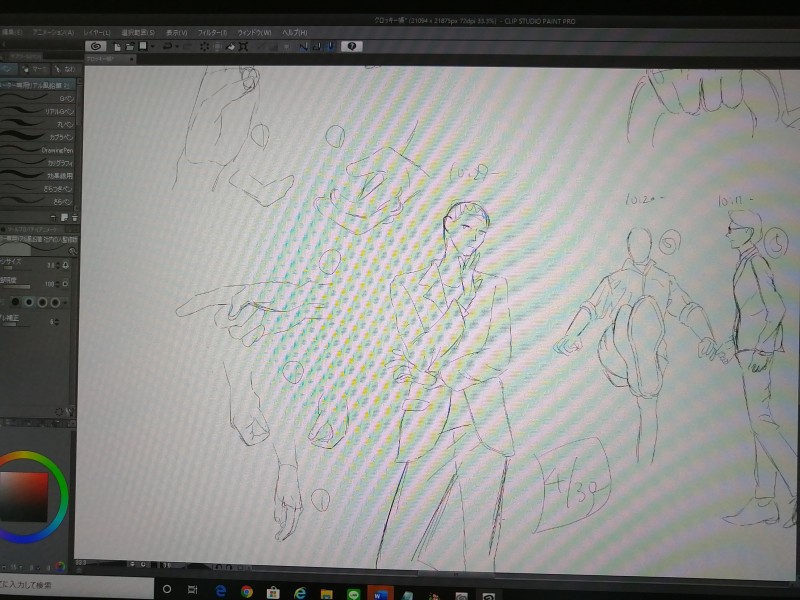The height and width of the screenshot is (600, 800).
Task: Fill the selection with bucket icon
Action: point(231,46)
